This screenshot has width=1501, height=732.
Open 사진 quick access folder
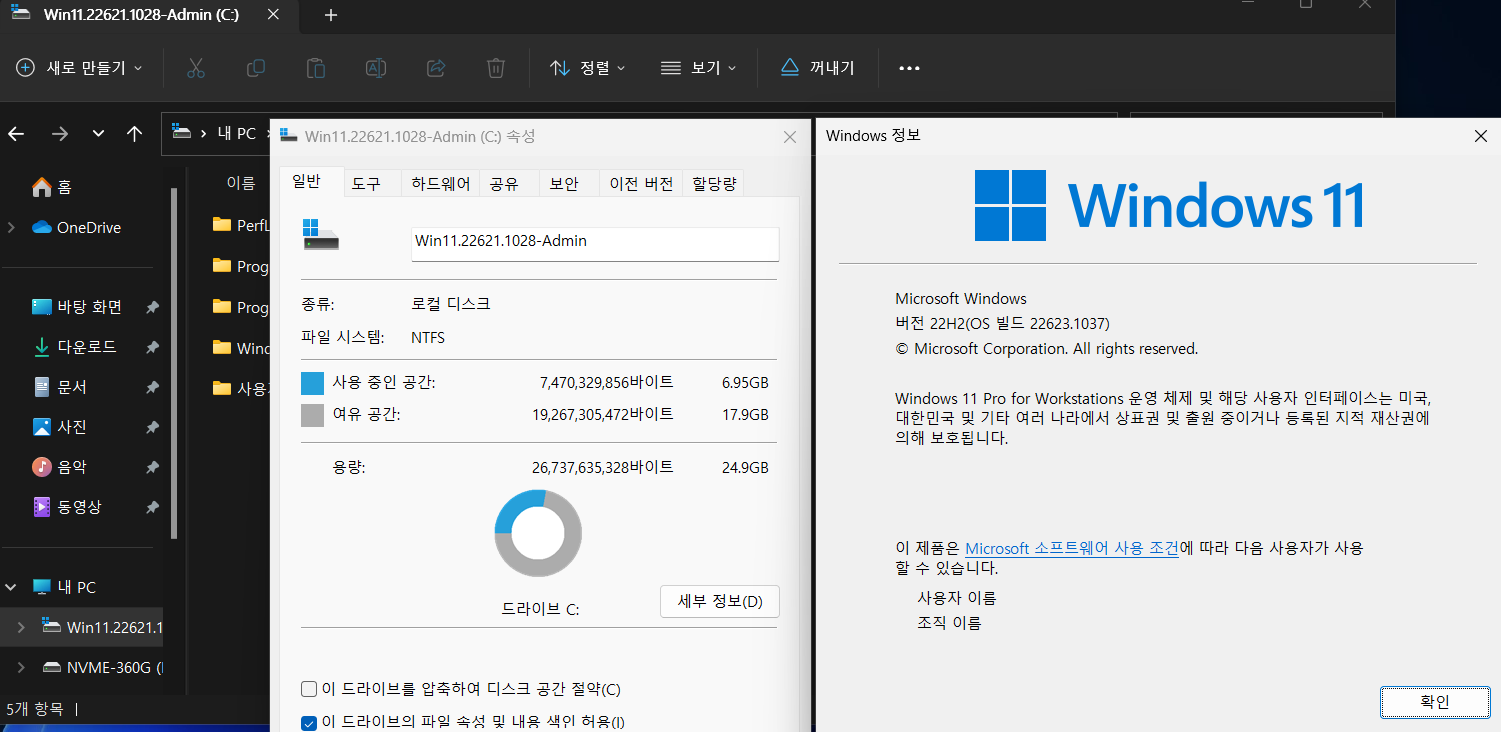[60, 427]
